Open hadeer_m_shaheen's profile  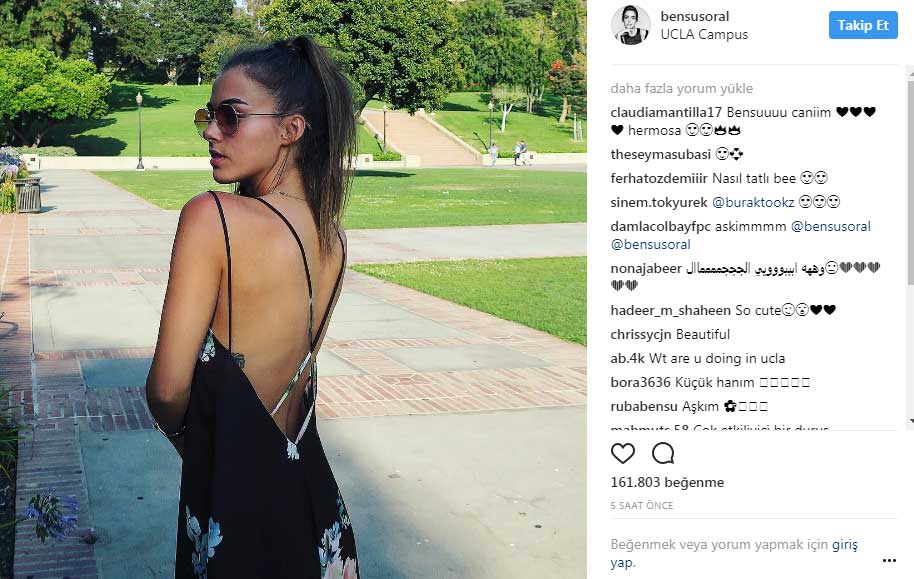(x=670, y=310)
